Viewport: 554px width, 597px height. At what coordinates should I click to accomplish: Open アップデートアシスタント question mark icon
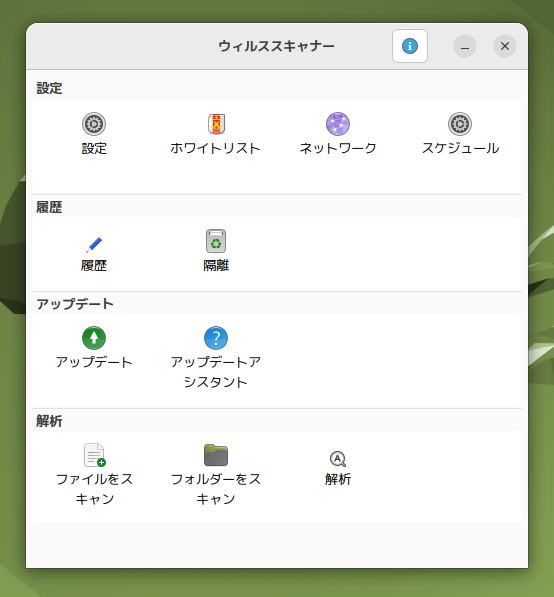click(216, 338)
